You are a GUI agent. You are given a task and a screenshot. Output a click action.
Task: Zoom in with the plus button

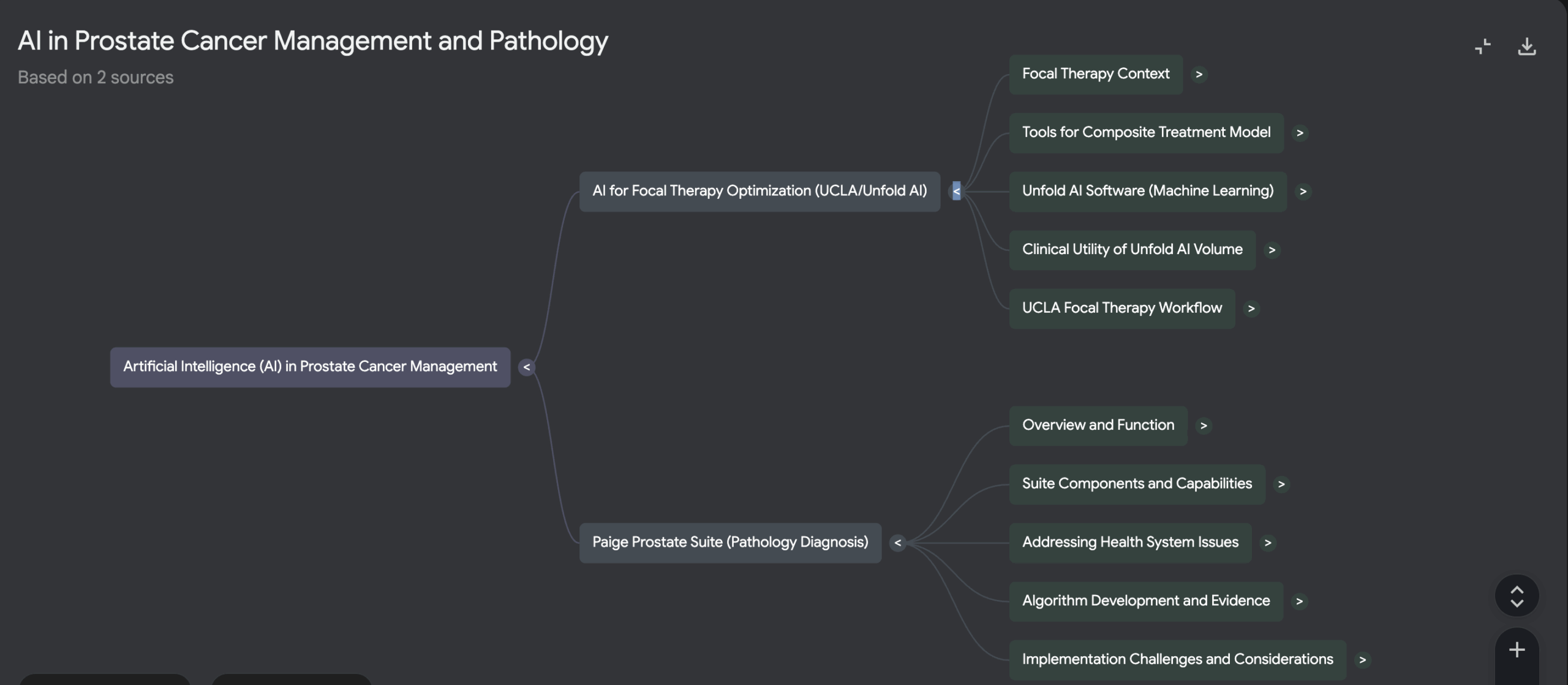[x=1517, y=649]
